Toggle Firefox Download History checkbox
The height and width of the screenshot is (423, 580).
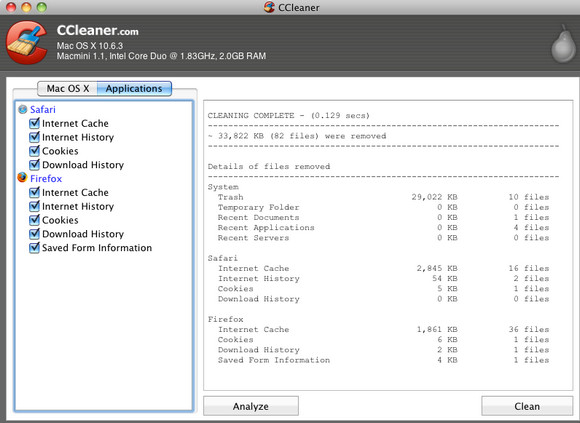click(x=34, y=234)
